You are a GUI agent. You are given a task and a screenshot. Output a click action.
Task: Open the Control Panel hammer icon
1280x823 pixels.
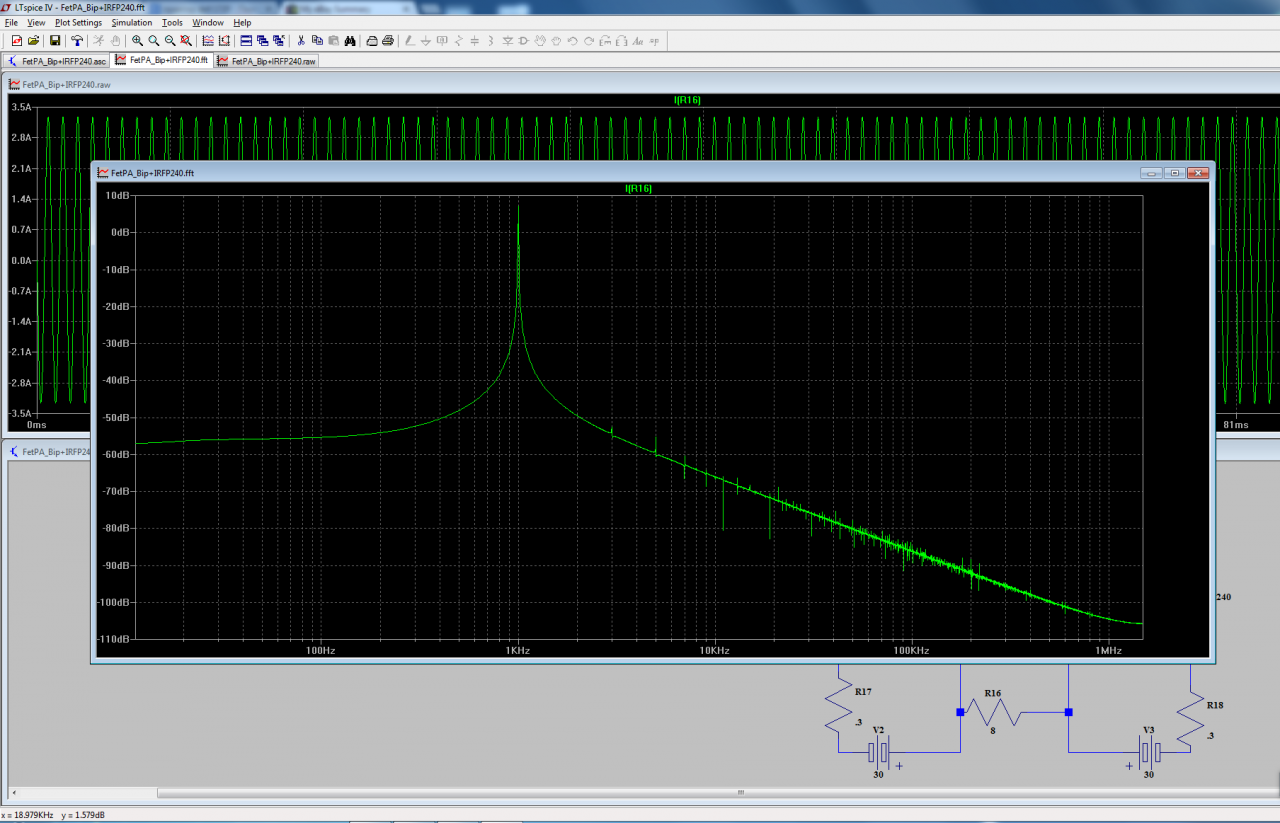[76, 41]
